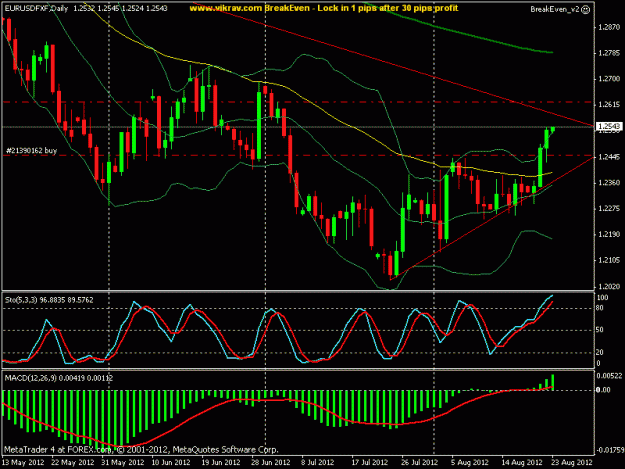Click the current price tag 1.2543
The width and height of the screenshot is (625, 469).
(x=609, y=127)
